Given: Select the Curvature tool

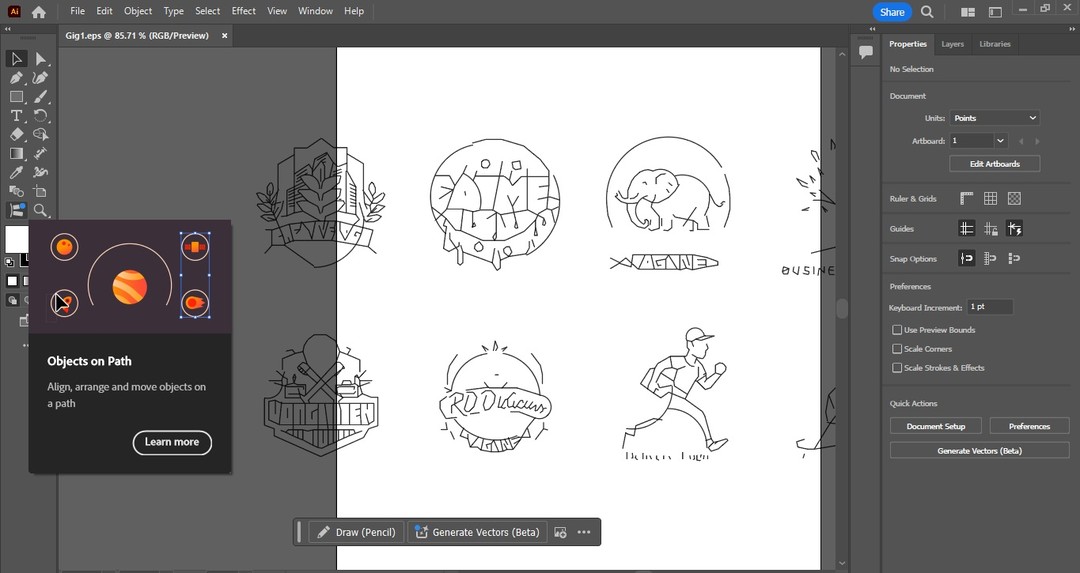Looking at the screenshot, I should 41,78.
